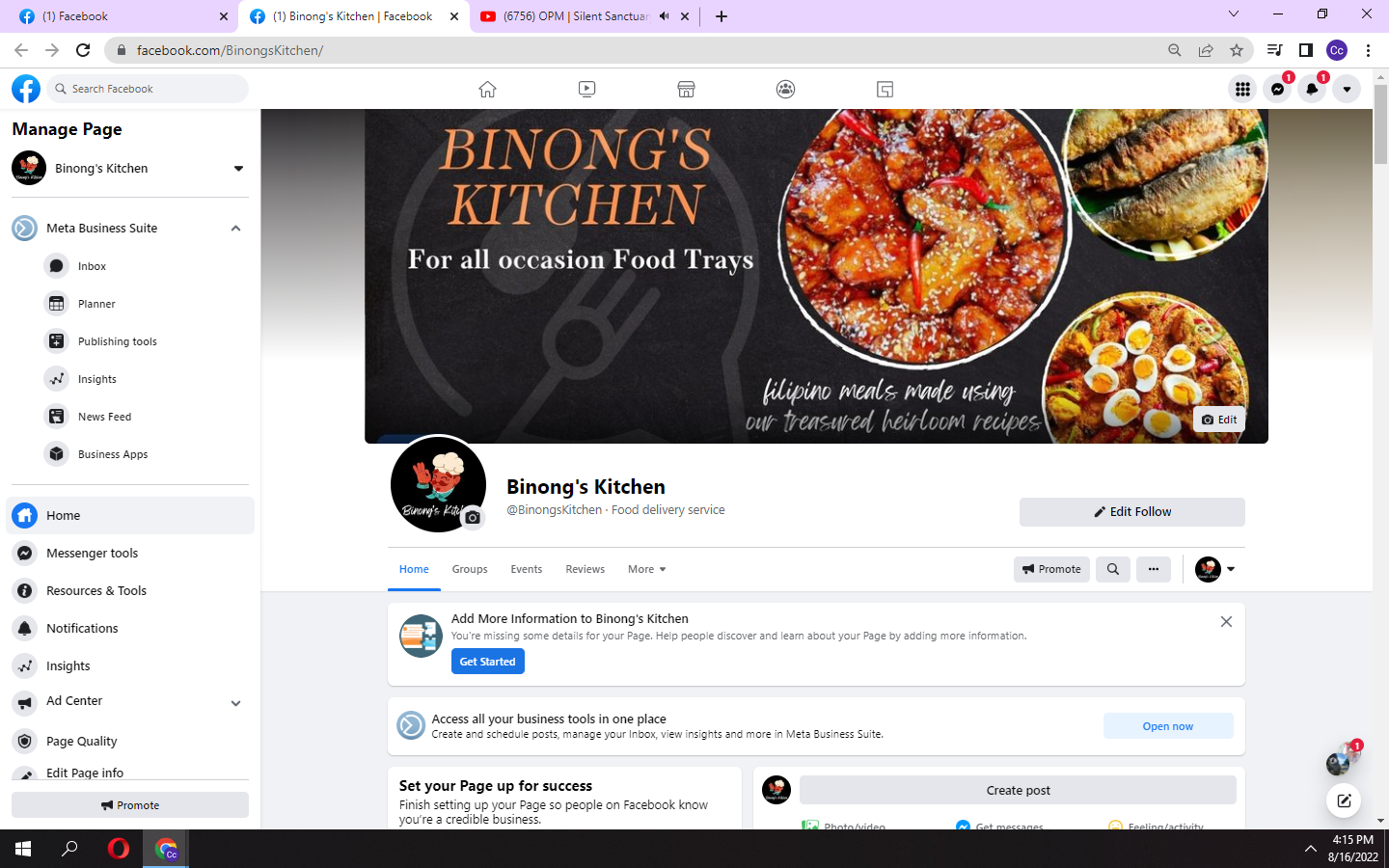Open the new message compose icon
Image resolution: width=1389 pixels, height=868 pixels.
pos(1344,800)
